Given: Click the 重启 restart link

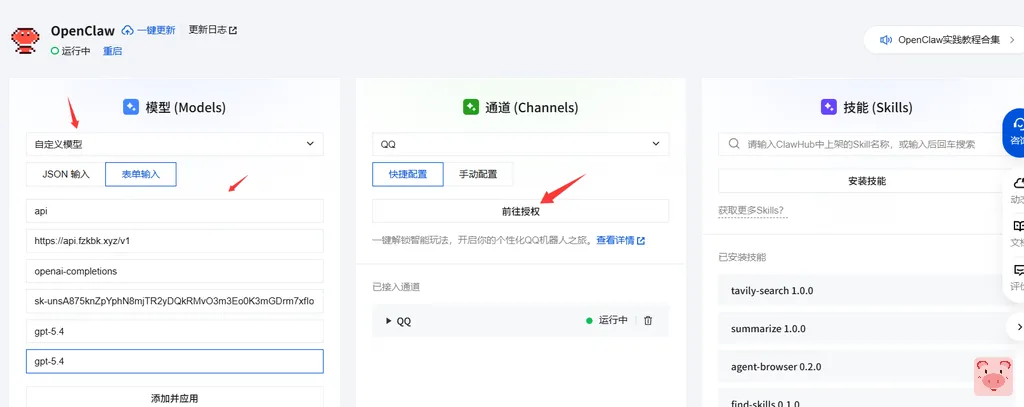Looking at the screenshot, I should tap(112, 51).
